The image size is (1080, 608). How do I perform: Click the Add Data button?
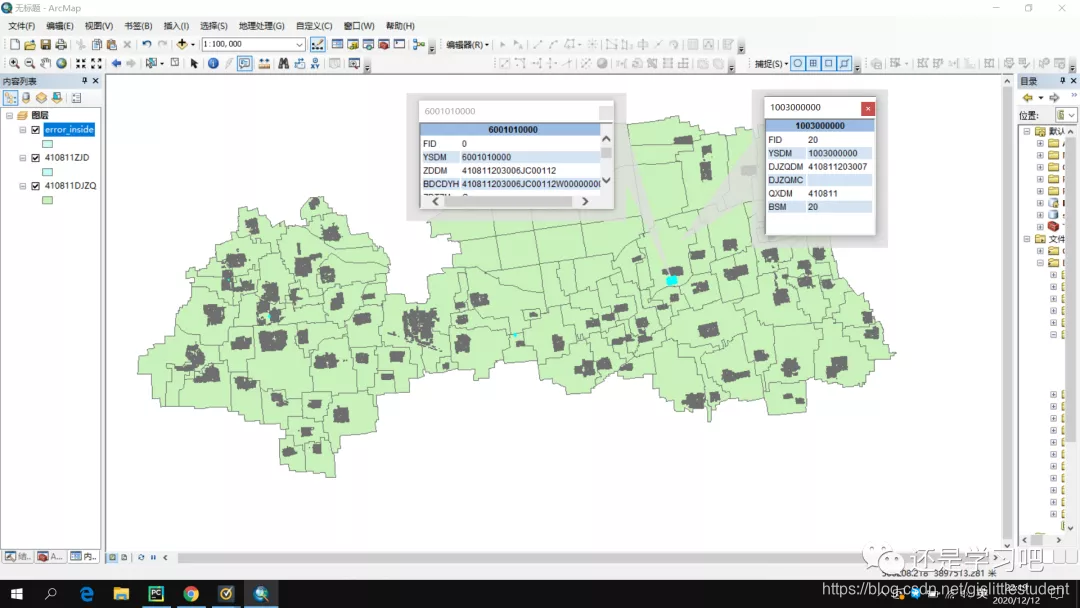click(x=181, y=44)
